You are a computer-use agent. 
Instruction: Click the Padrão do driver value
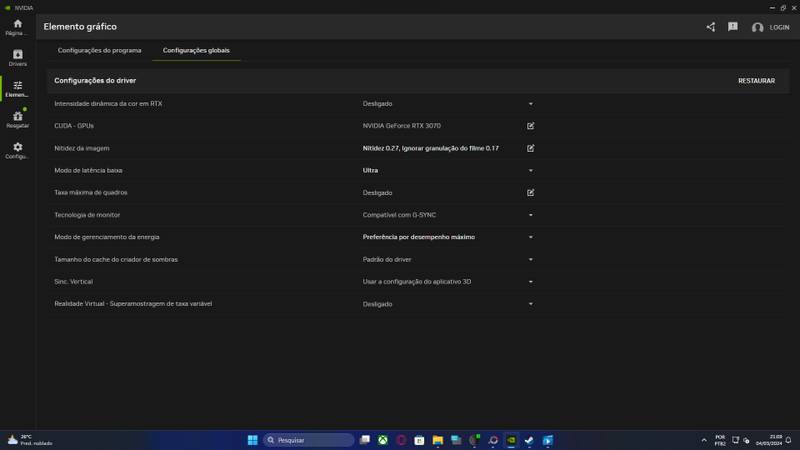(387, 259)
